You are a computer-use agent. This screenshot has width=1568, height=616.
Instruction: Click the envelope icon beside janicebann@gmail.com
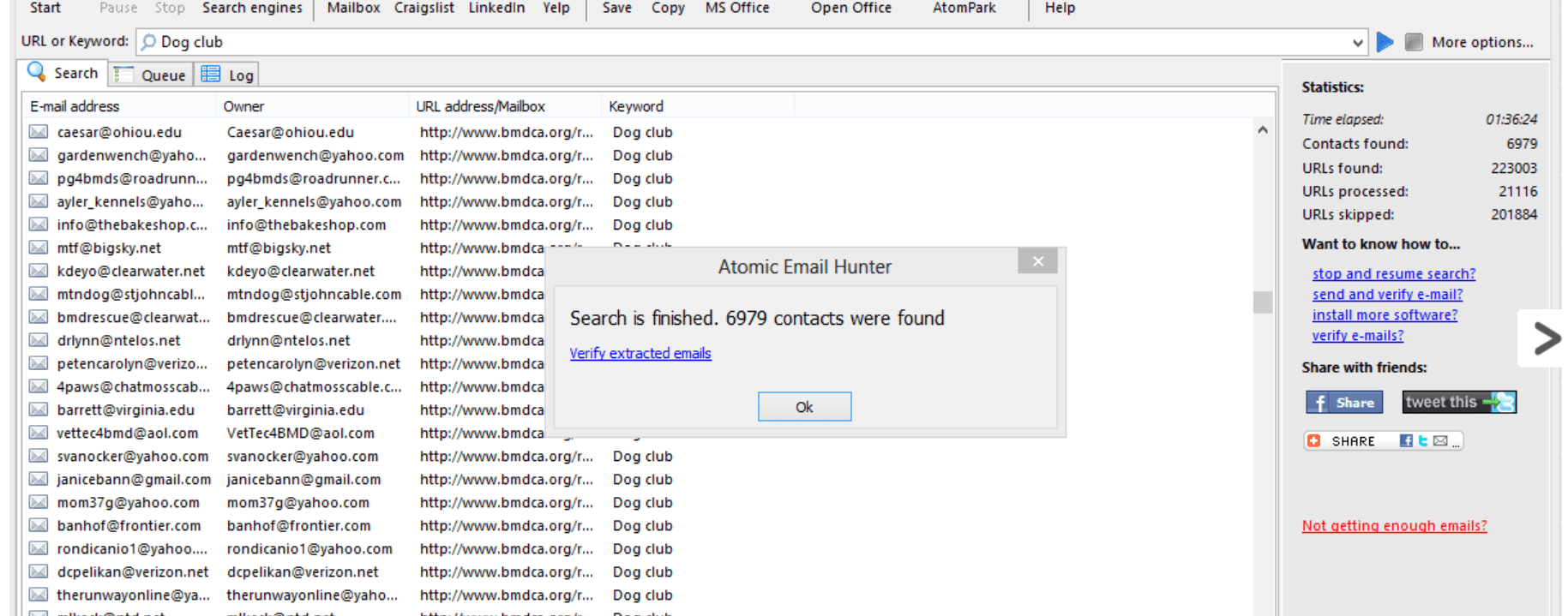click(x=39, y=479)
